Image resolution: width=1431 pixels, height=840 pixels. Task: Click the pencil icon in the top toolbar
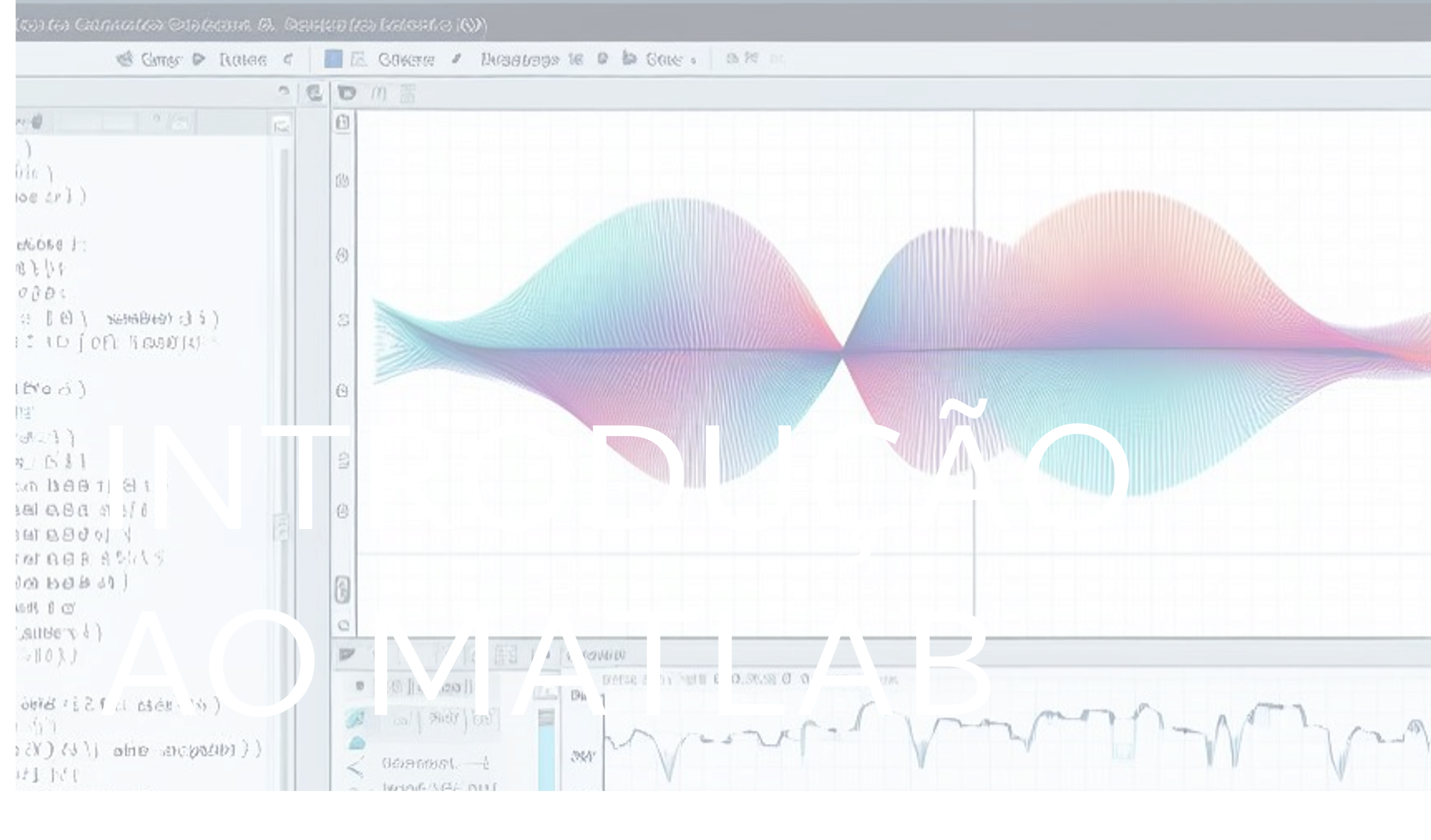pyautogui.click(x=456, y=58)
